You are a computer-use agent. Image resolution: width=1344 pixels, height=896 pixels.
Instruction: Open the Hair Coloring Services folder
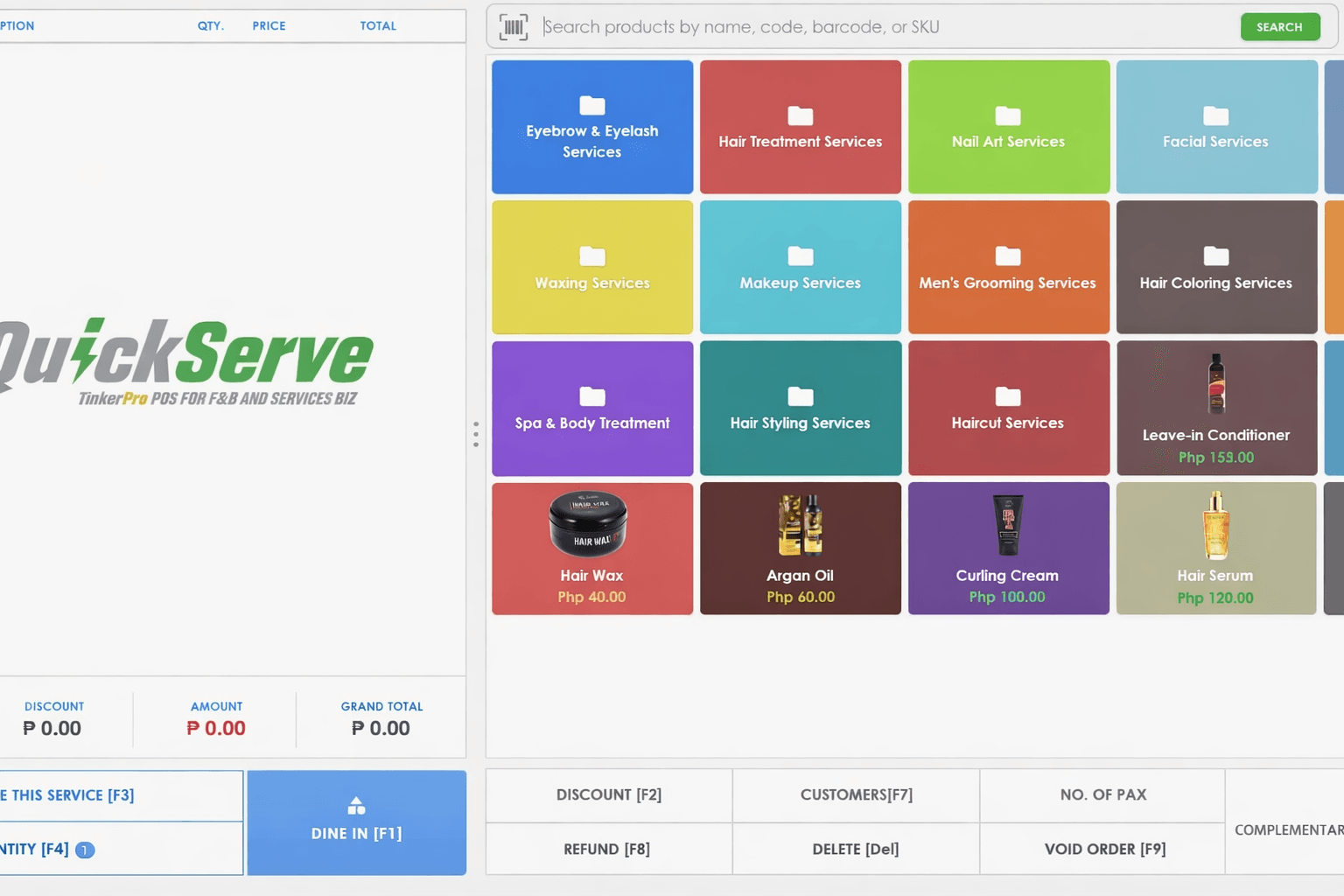(1216, 267)
